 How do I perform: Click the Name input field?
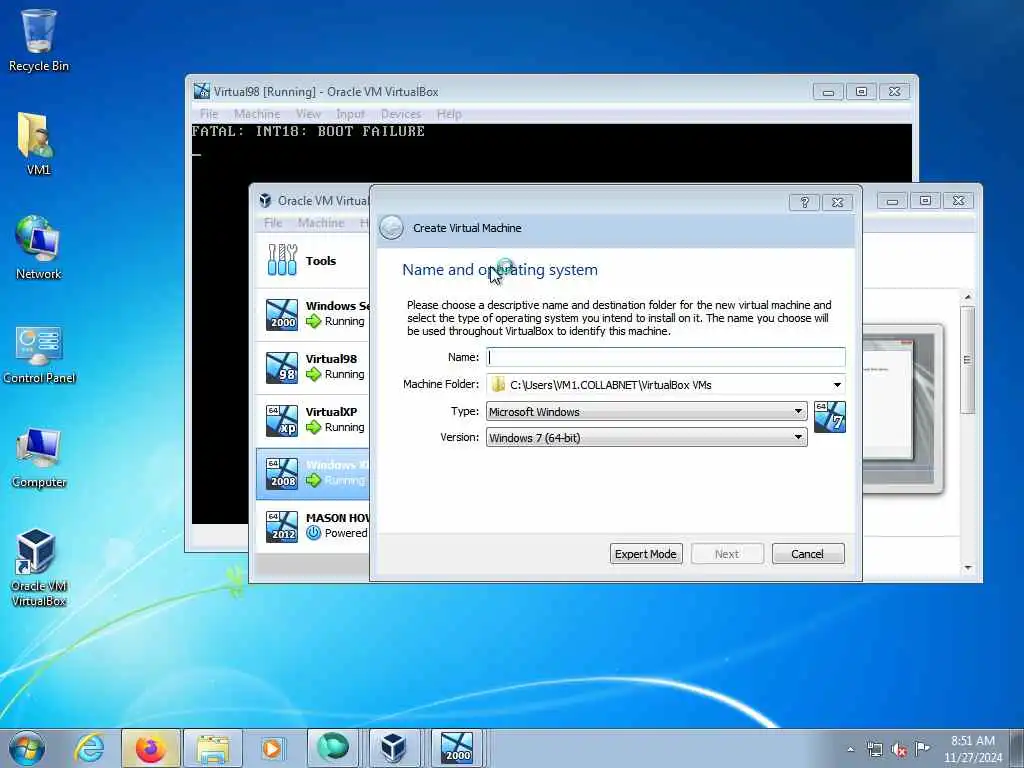[666, 357]
